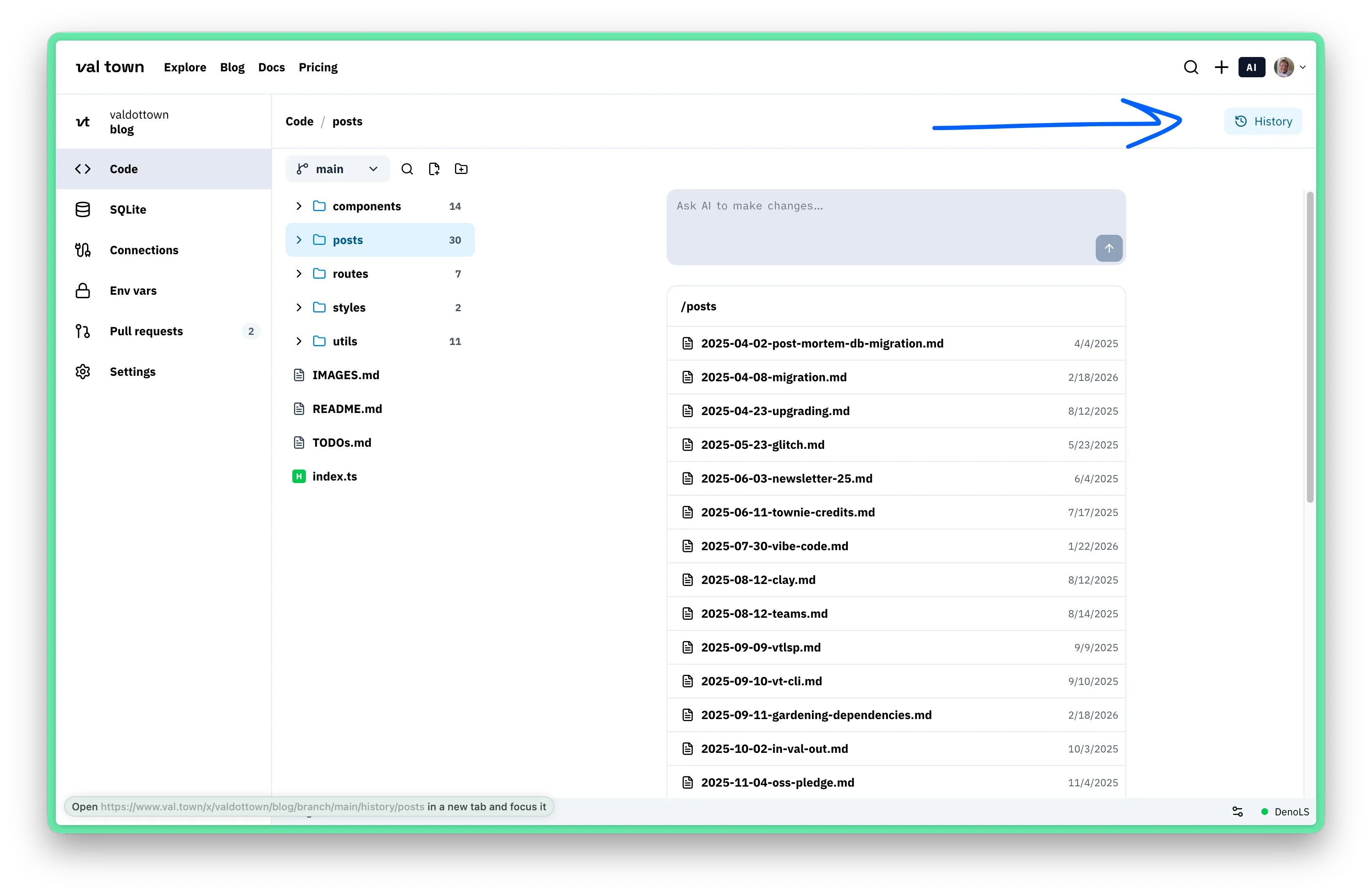Open 2025-06-11-townie-credits.md file
1372x896 pixels.
896,512
